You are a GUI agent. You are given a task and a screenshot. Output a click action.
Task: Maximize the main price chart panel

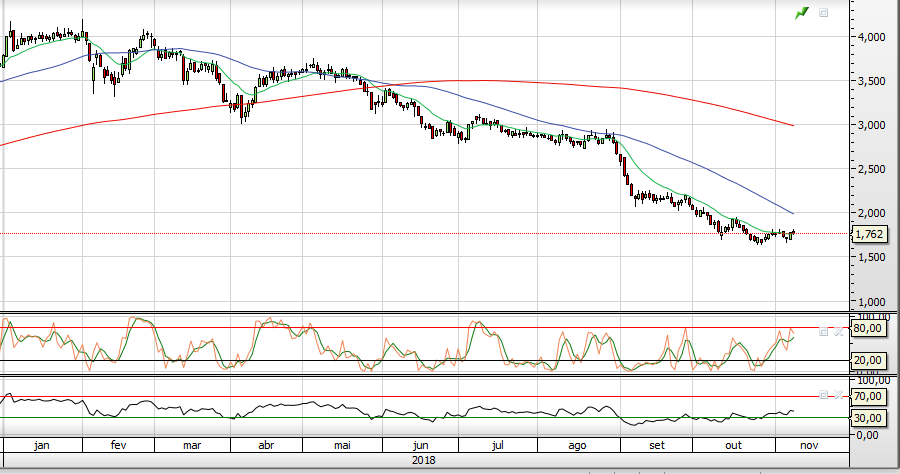[824, 13]
